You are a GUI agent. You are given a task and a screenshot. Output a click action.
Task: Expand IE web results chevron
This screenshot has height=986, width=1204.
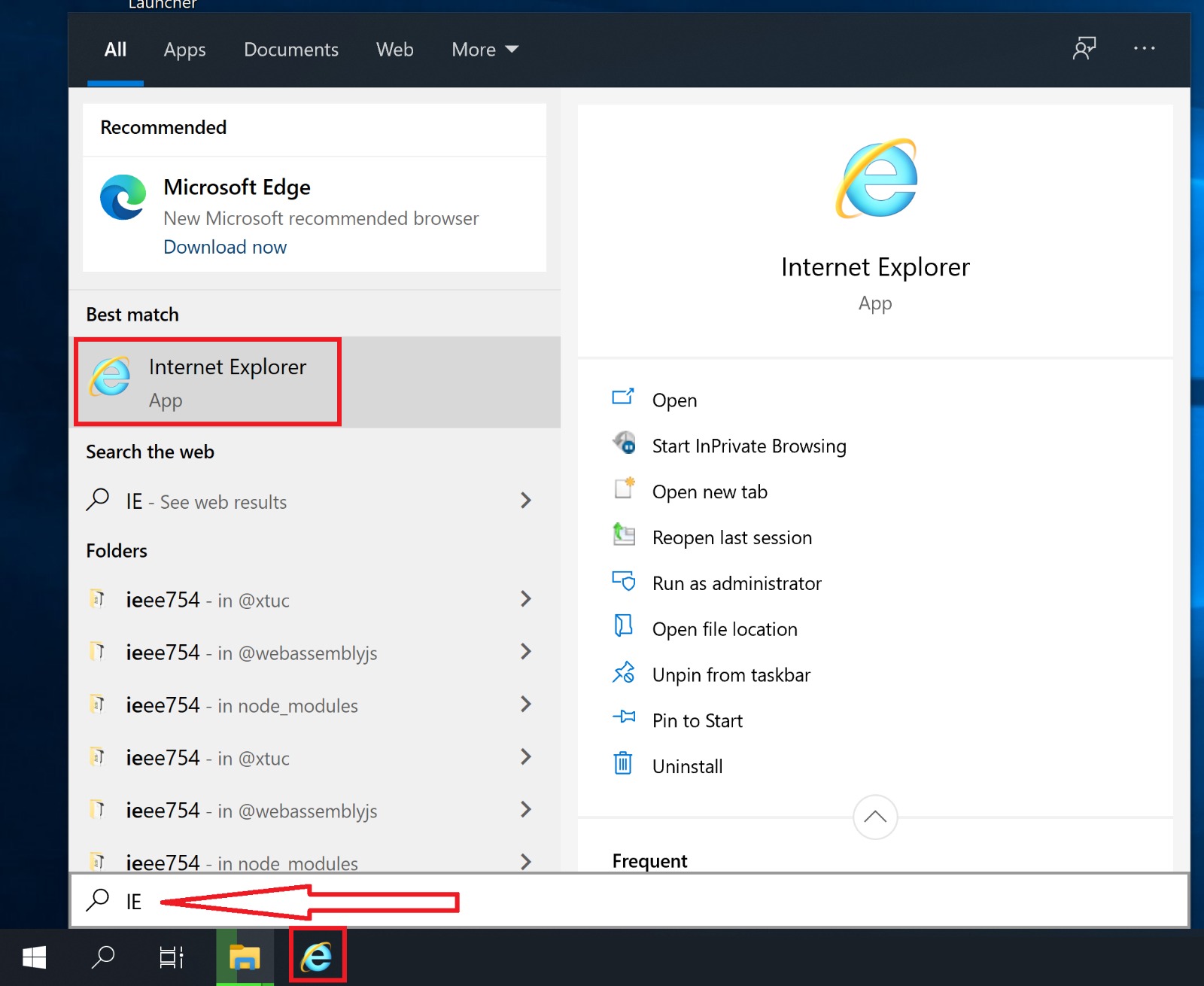coord(526,501)
